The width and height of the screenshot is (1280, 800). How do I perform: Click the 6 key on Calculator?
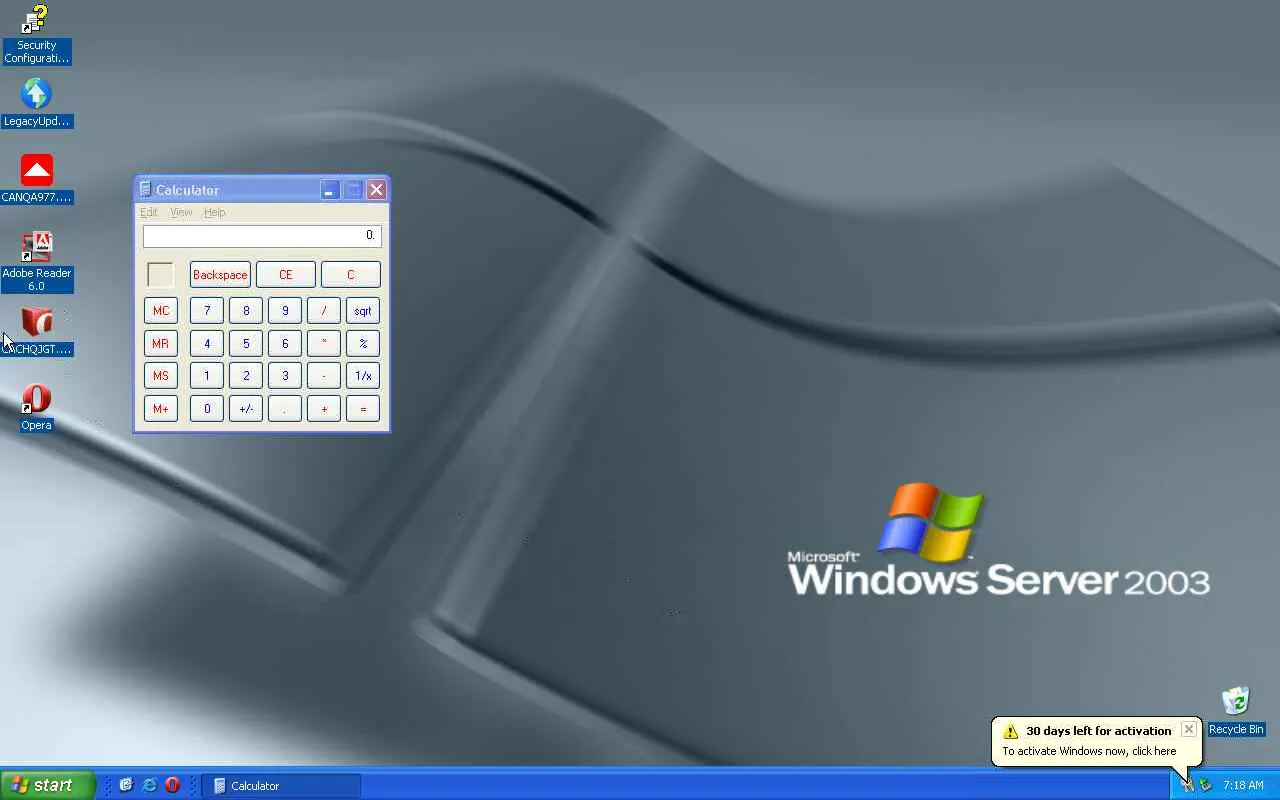coord(285,344)
